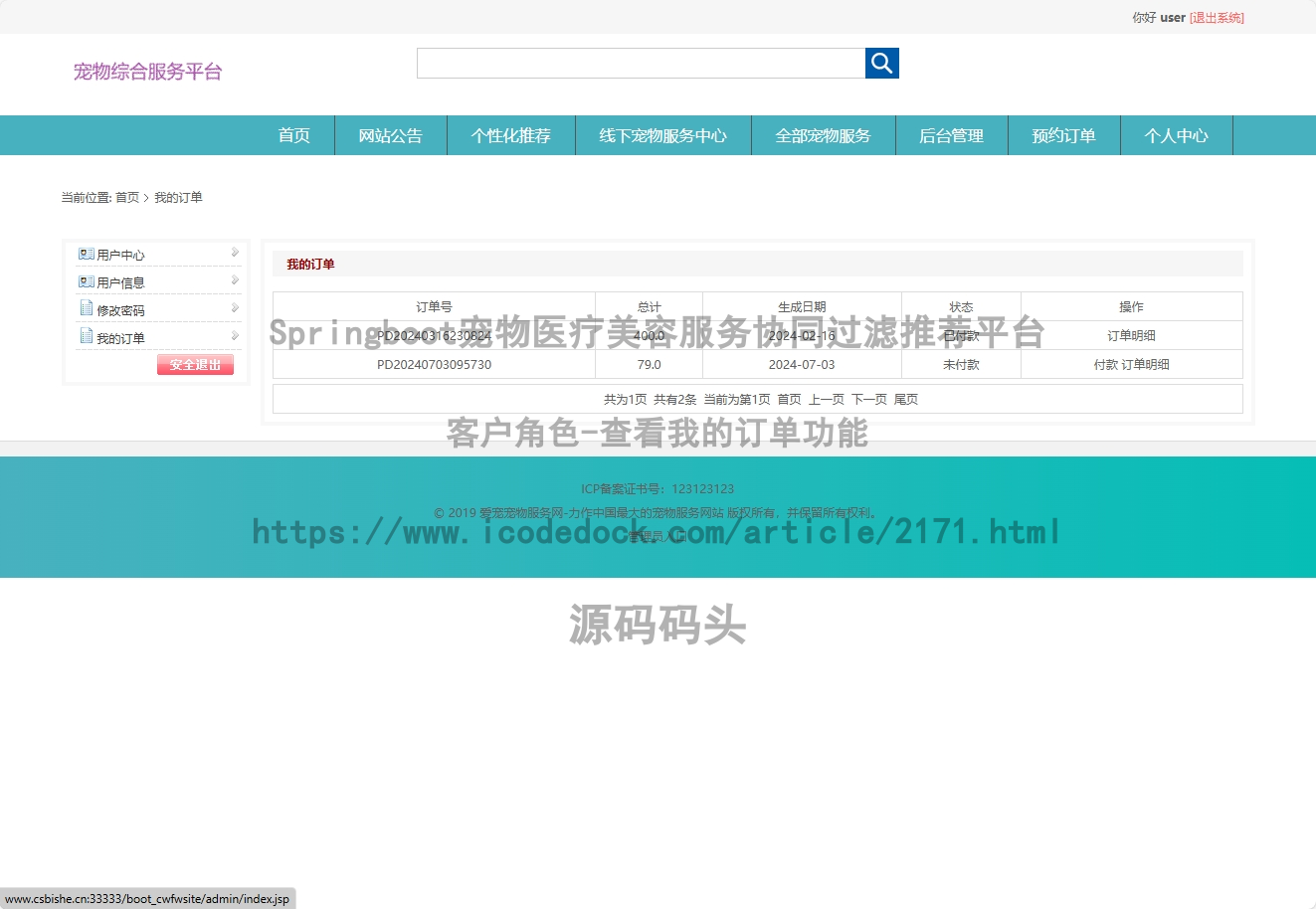Open 订单明细 for order PD20240703095730
The height and width of the screenshot is (909, 1316).
(x=1145, y=365)
